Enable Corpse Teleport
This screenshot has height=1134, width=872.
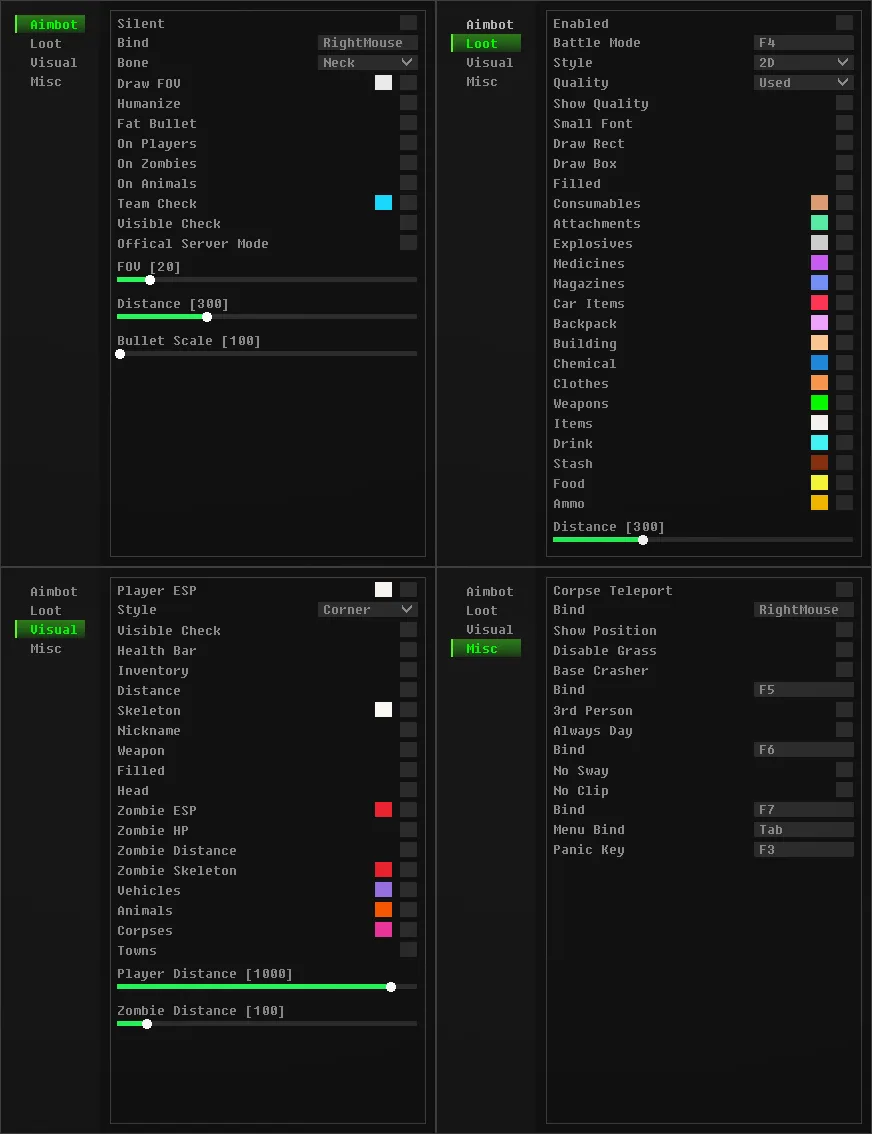[x=845, y=590]
